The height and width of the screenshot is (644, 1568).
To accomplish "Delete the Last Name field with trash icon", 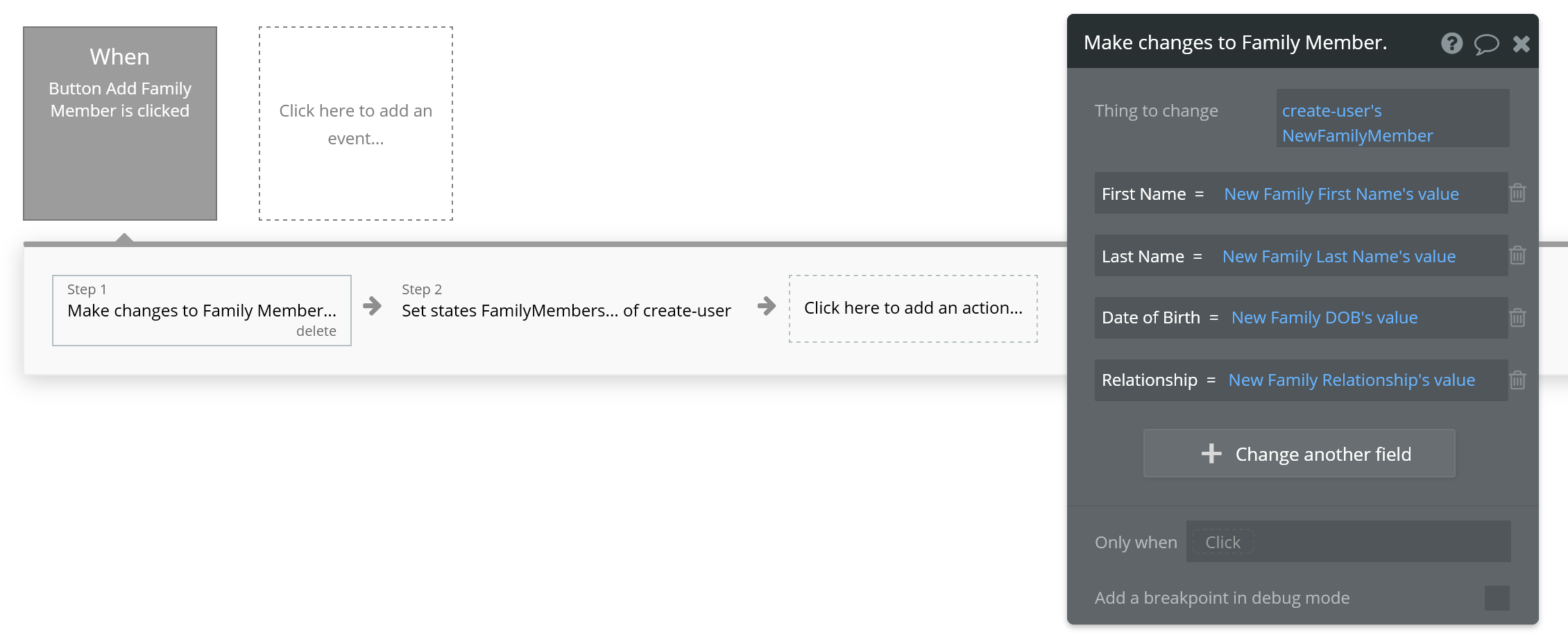I will pos(1517,255).
